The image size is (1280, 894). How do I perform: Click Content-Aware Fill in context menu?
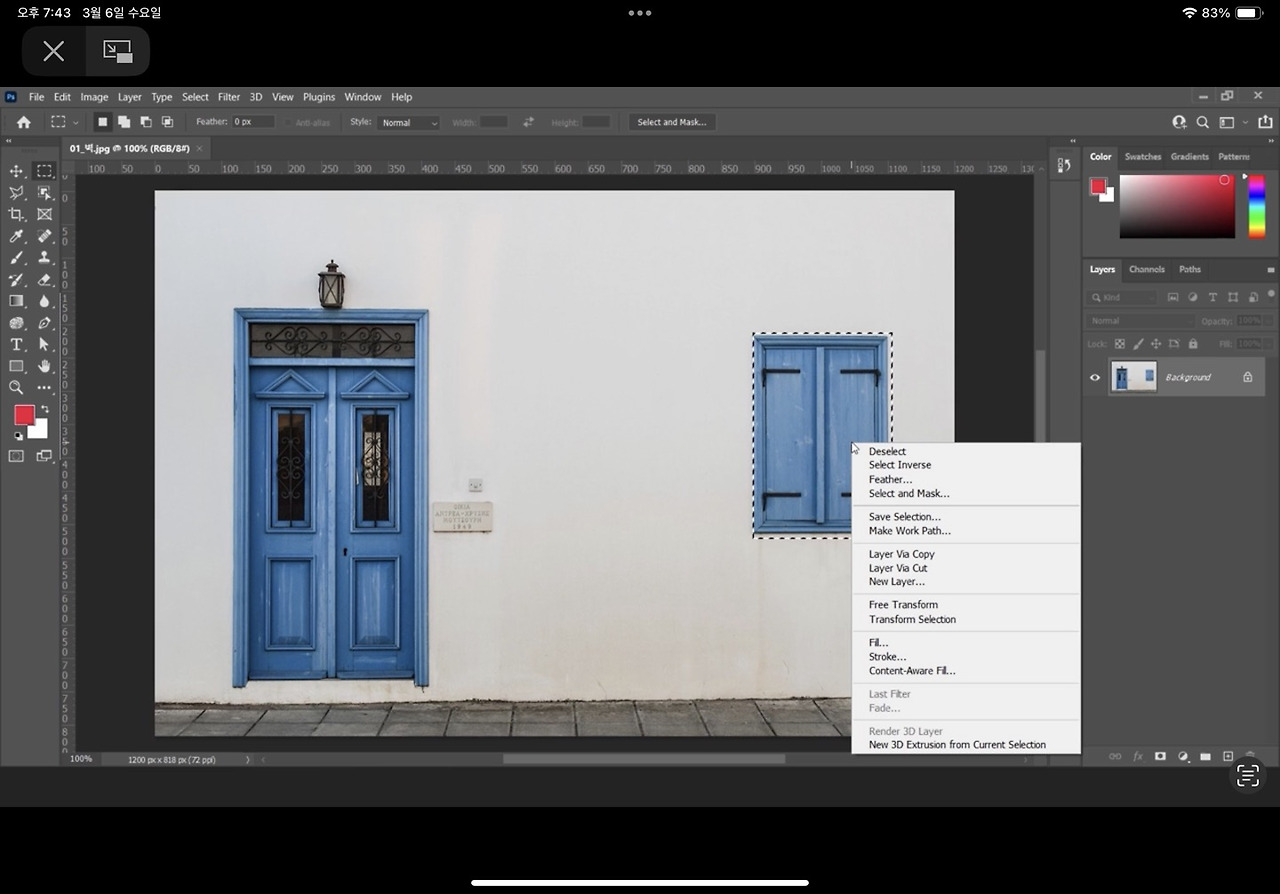pos(911,671)
